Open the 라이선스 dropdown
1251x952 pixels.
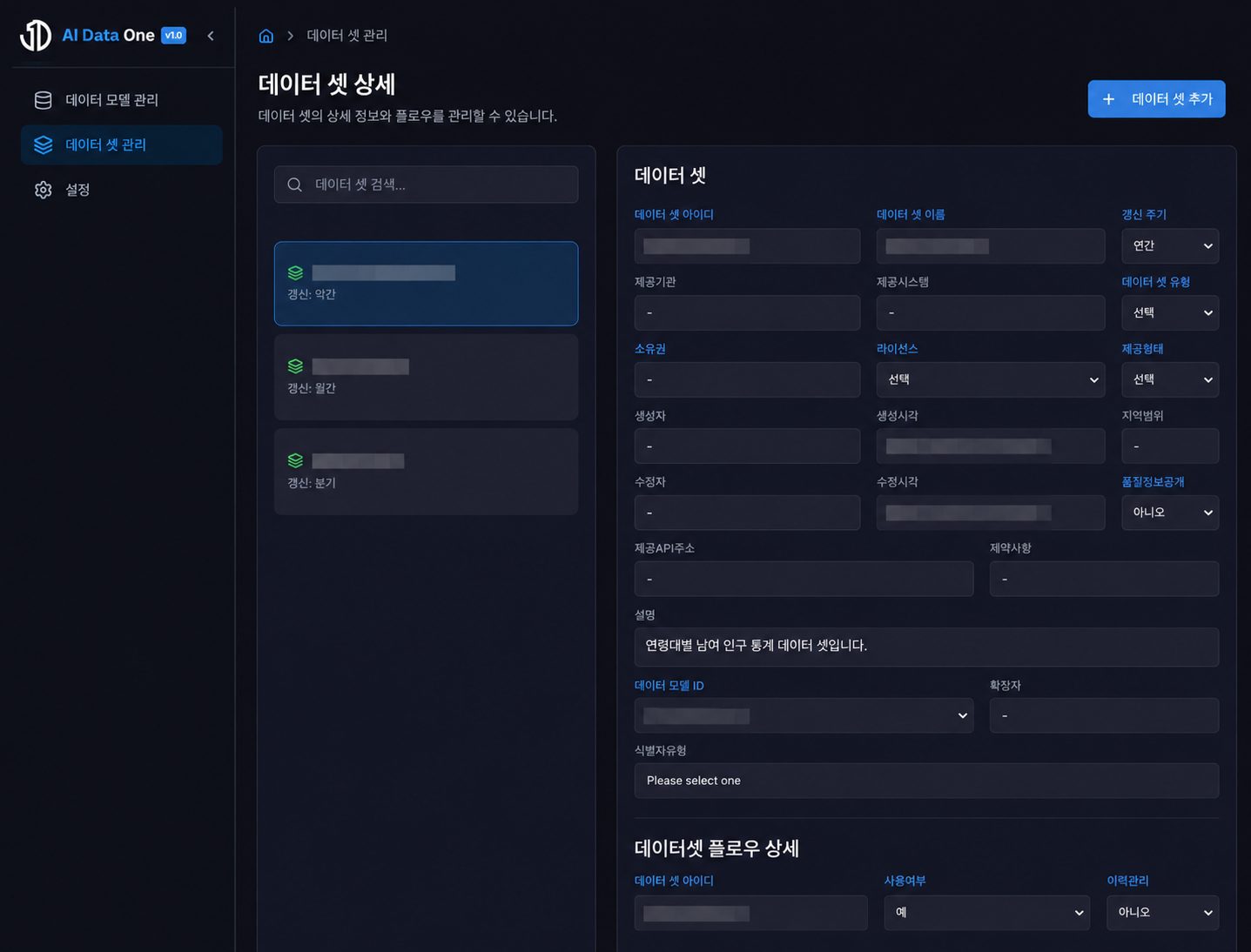pos(991,379)
